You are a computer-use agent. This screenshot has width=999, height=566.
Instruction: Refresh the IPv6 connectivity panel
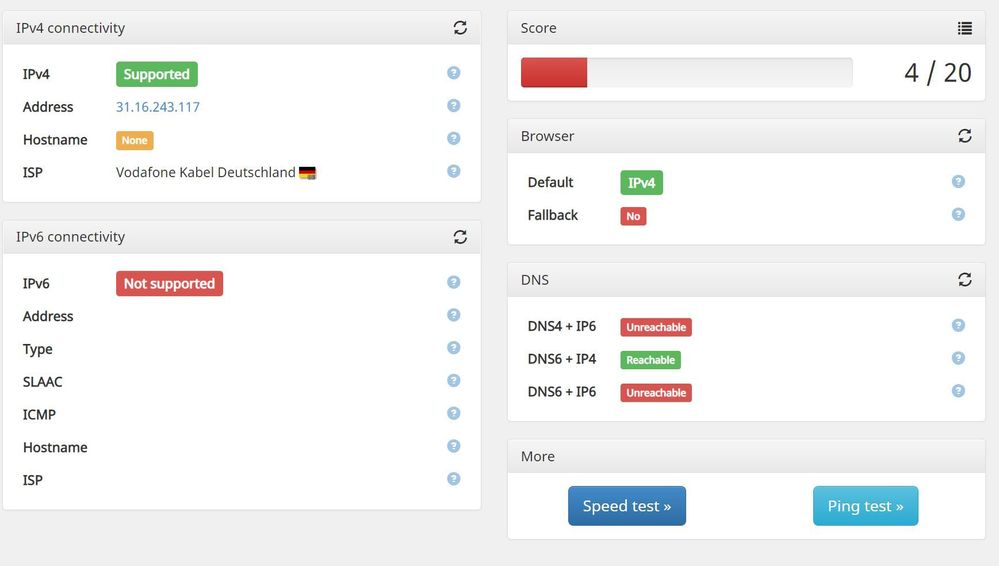[460, 236]
